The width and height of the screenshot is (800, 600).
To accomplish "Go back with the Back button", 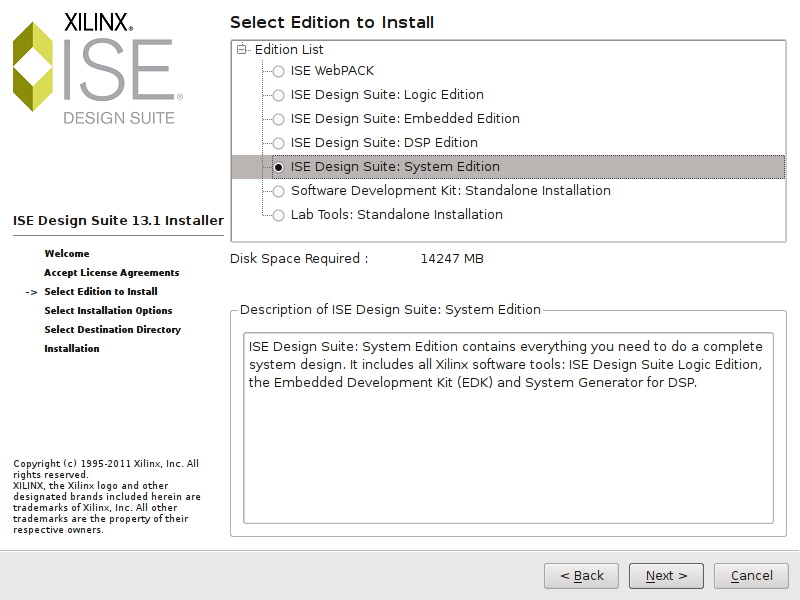I will [581, 576].
